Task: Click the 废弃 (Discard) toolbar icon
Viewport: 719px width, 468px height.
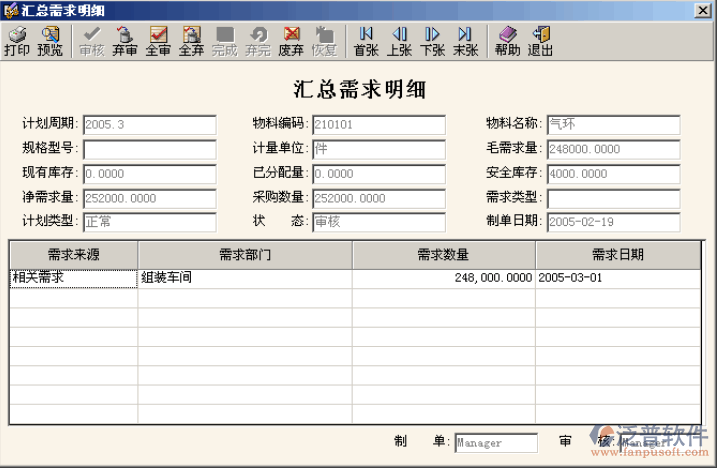Action: (292, 41)
